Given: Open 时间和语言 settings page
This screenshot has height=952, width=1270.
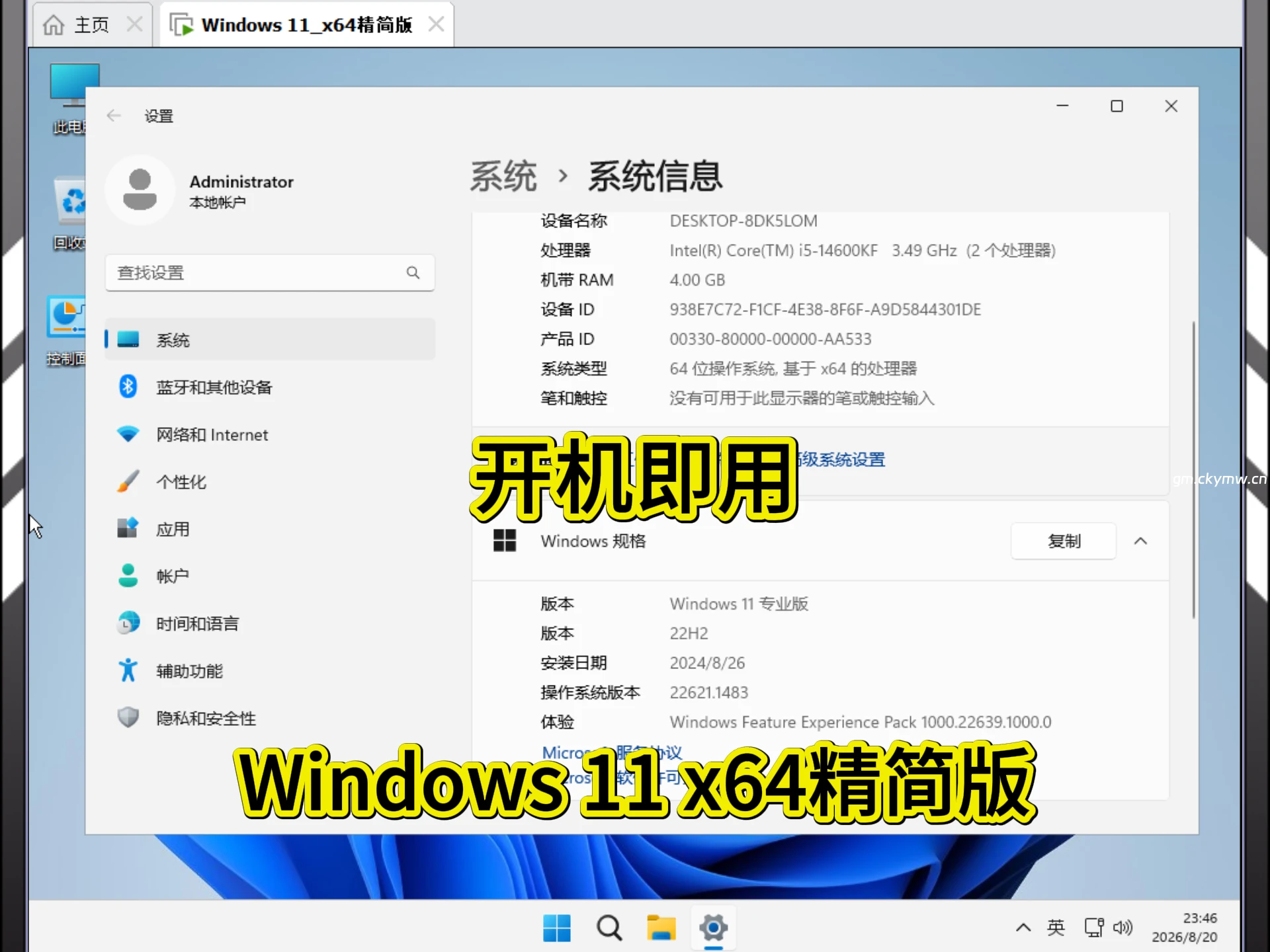Looking at the screenshot, I should (x=270, y=623).
